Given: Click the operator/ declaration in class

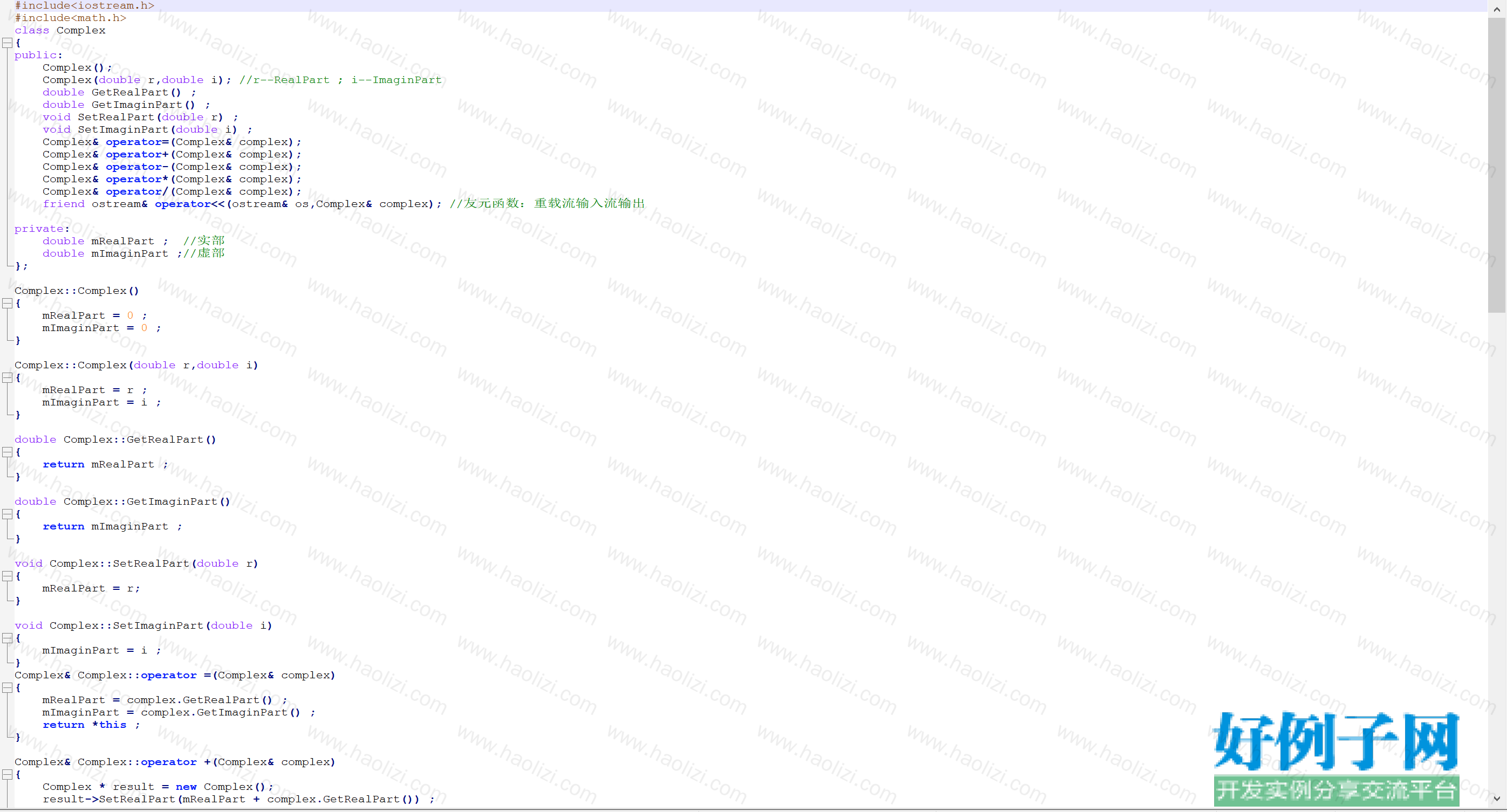Looking at the screenshot, I should tap(172, 191).
